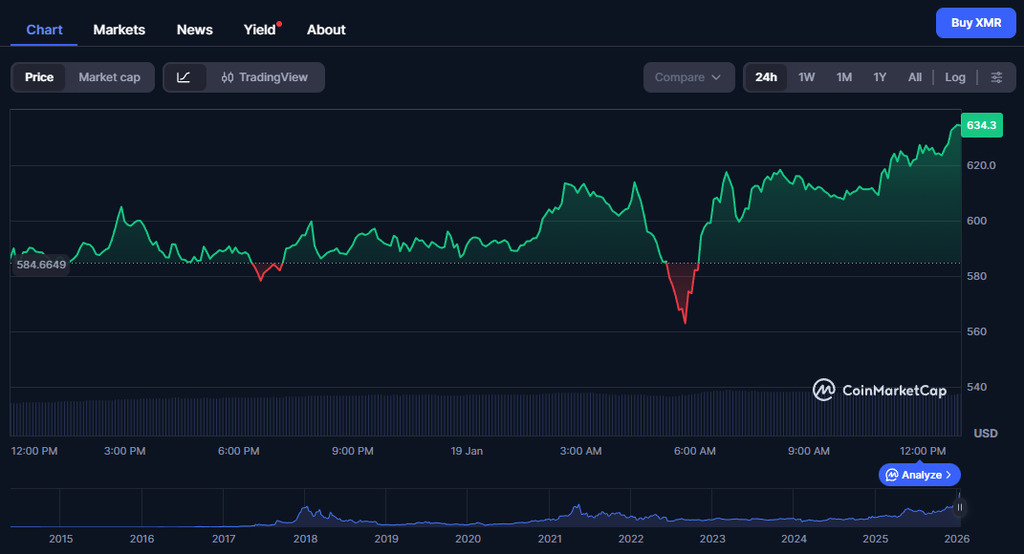Show the All time range
Viewport: 1024px width, 554px height.
(914, 77)
